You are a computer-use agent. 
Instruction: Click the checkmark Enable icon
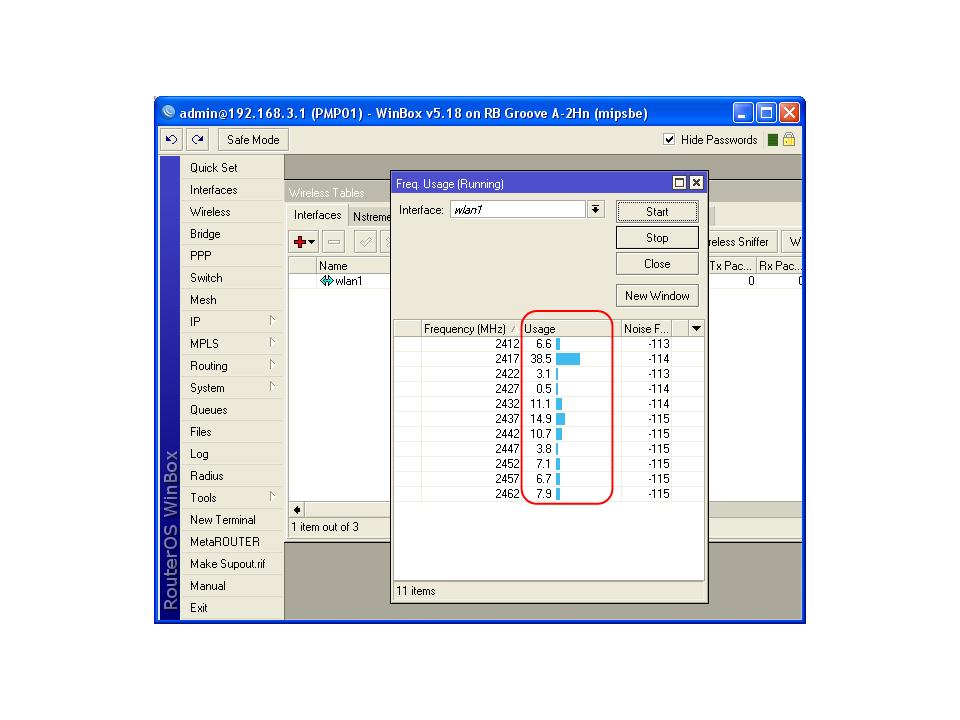click(x=366, y=242)
